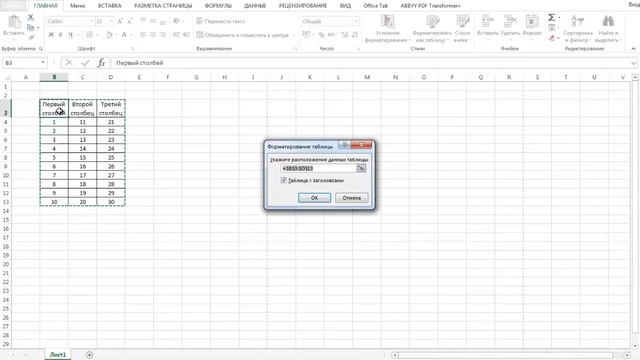640x360 pixels.
Task: Select the Лист1 sheet tab
Action: pos(58,355)
